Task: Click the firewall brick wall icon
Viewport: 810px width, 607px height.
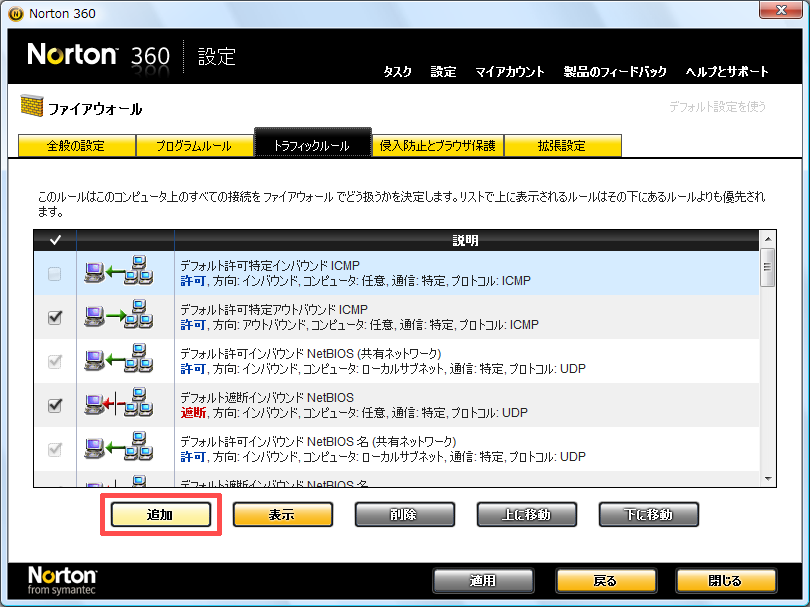Action: pos(30,108)
